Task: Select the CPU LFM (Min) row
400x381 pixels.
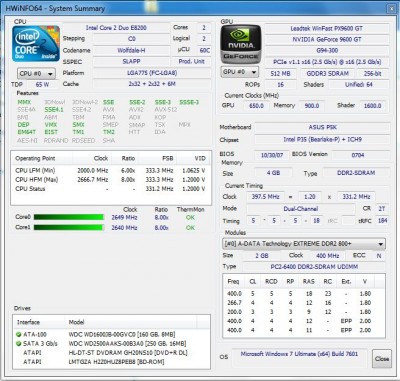Action: tap(110, 171)
